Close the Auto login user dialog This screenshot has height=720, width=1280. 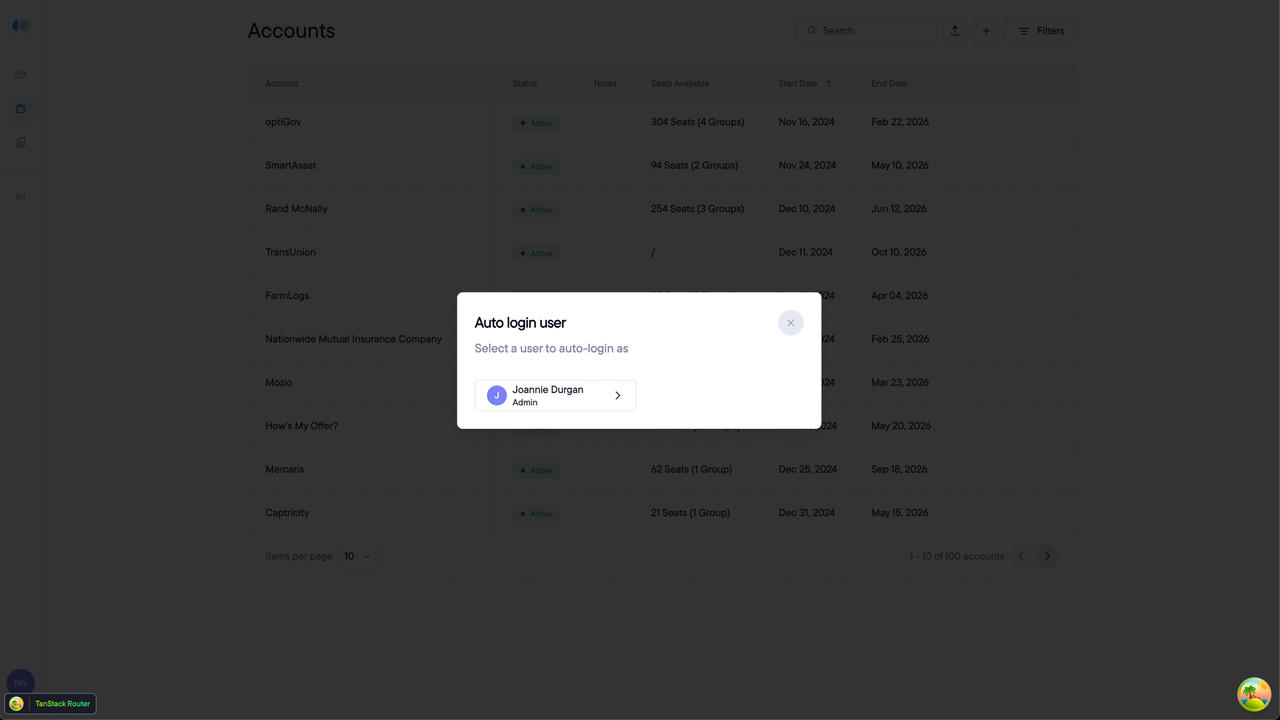pyautogui.click(x=790, y=322)
